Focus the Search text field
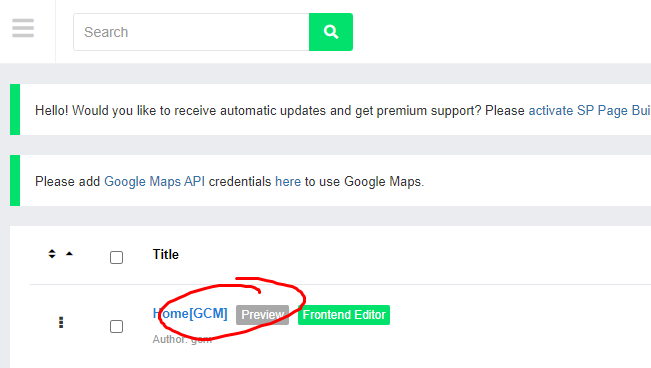Image resolution: width=651 pixels, height=368 pixels. point(191,32)
